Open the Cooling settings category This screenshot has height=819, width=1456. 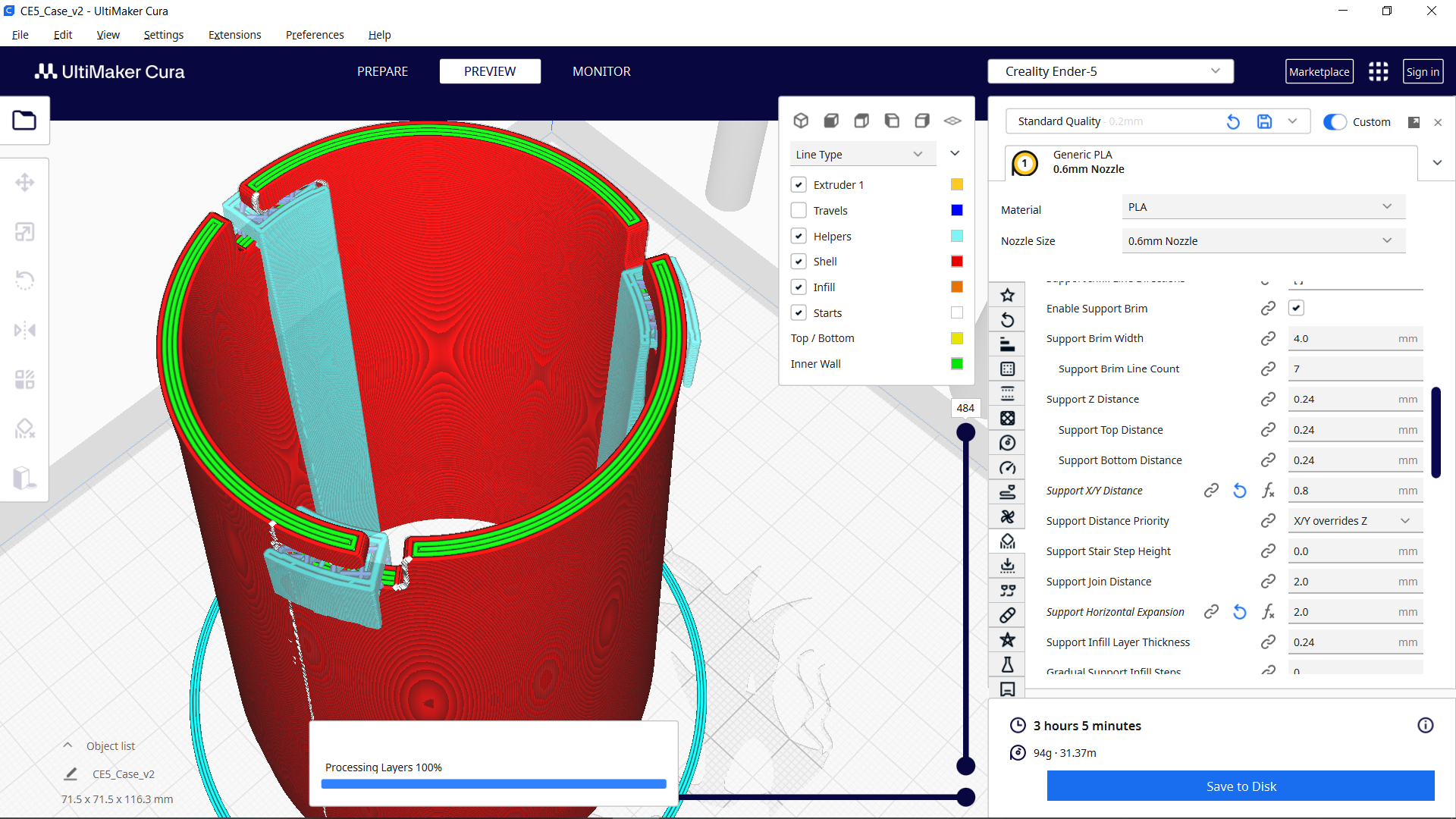(1008, 516)
